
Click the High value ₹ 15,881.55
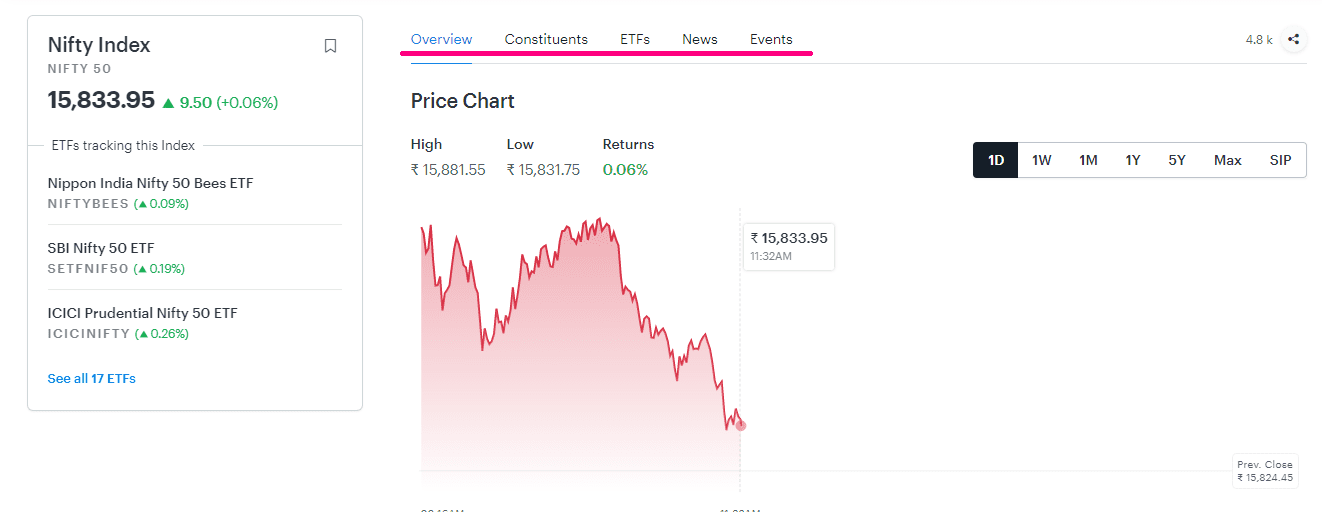tap(448, 170)
